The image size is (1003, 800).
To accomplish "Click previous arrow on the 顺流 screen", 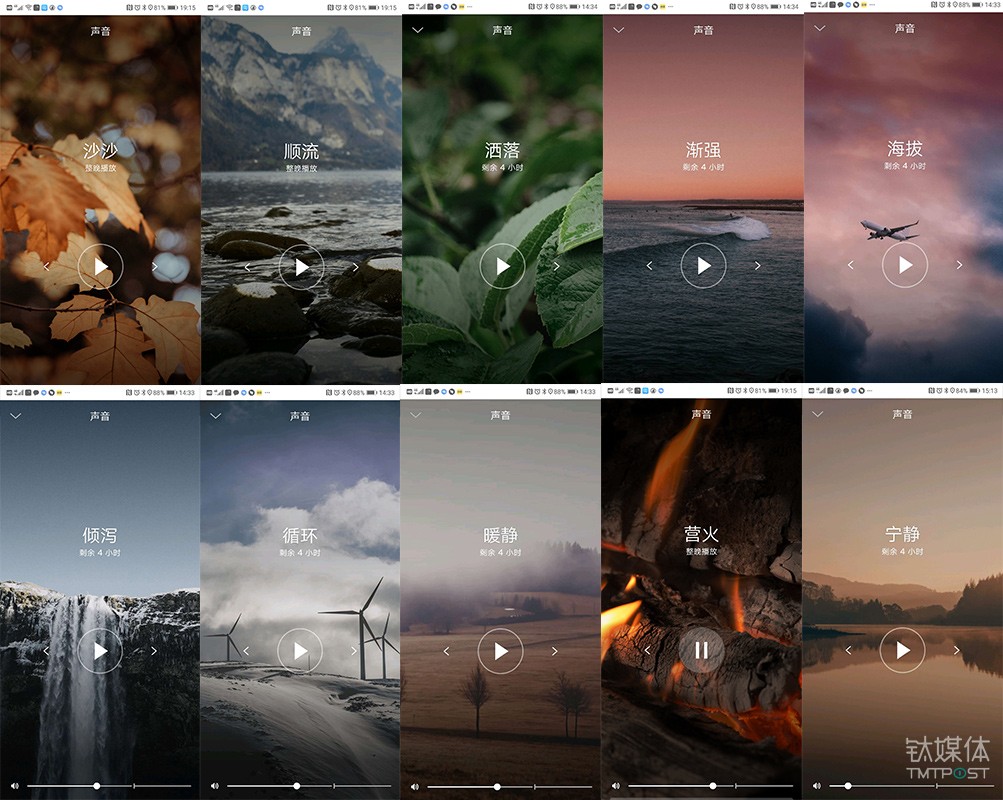I will pyautogui.click(x=248, y=267).
